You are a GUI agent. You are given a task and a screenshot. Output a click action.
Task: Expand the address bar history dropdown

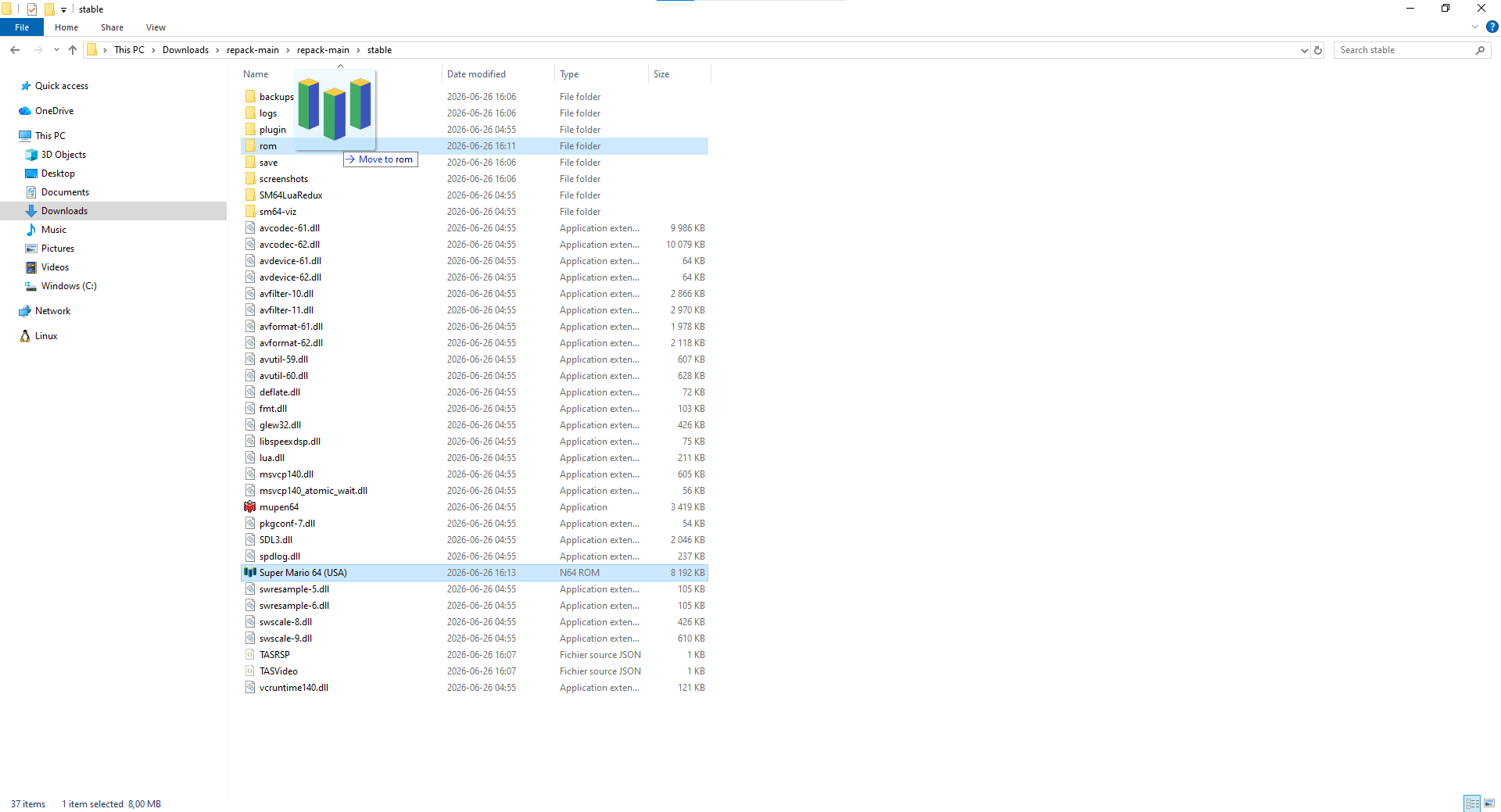pos(1304,50)
